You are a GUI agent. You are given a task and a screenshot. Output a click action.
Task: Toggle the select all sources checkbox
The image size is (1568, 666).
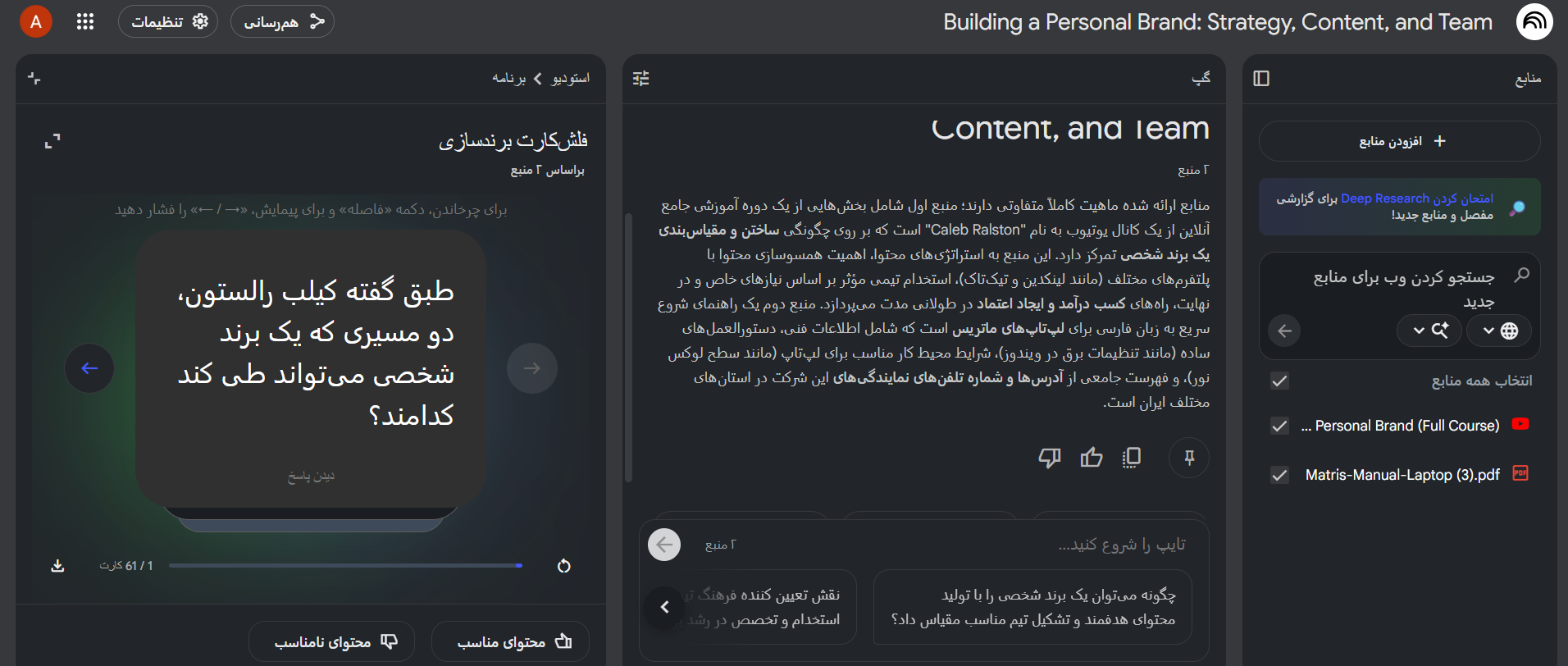1279,381
